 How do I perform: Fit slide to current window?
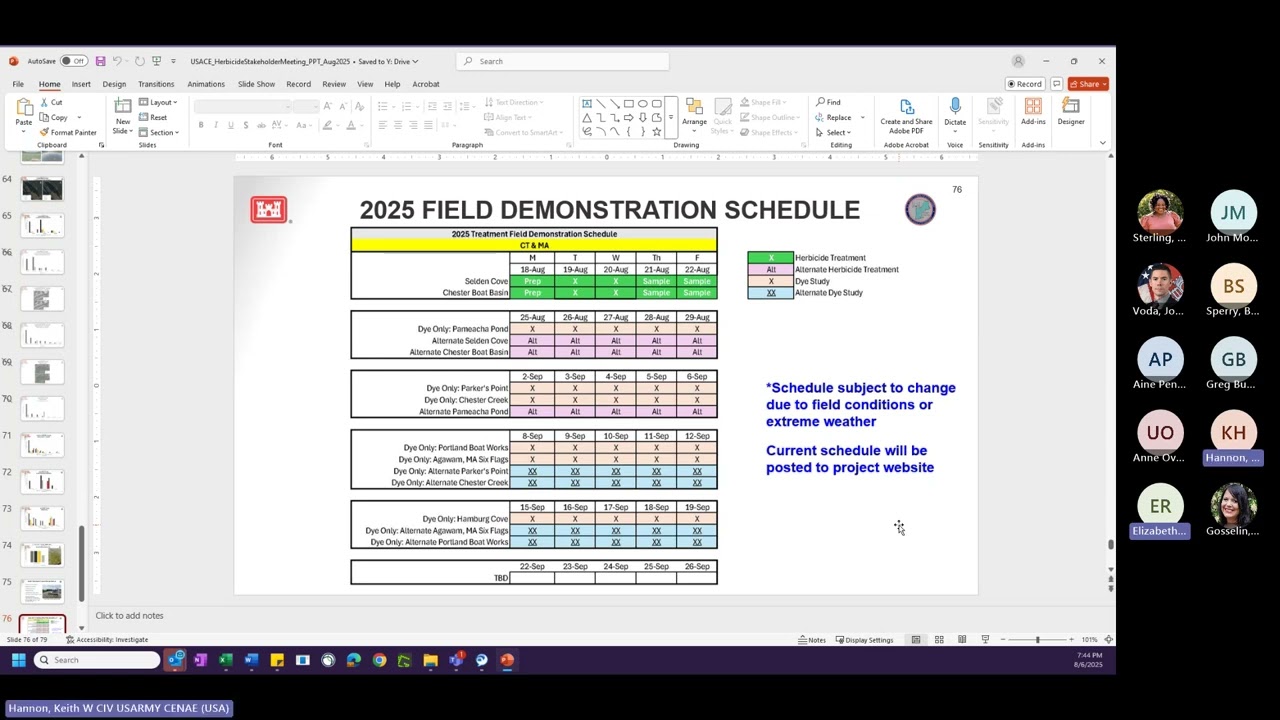pos(1108,640)
